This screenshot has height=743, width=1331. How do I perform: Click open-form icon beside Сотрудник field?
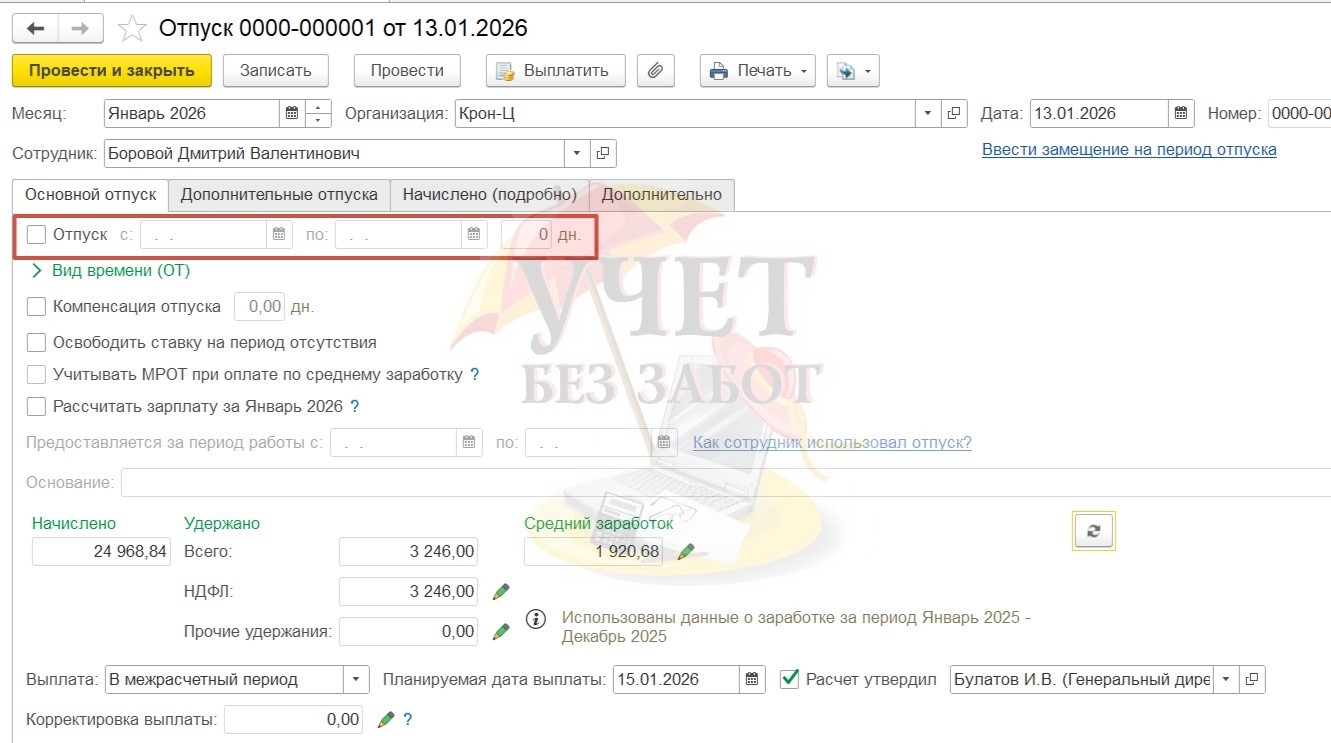603,154
